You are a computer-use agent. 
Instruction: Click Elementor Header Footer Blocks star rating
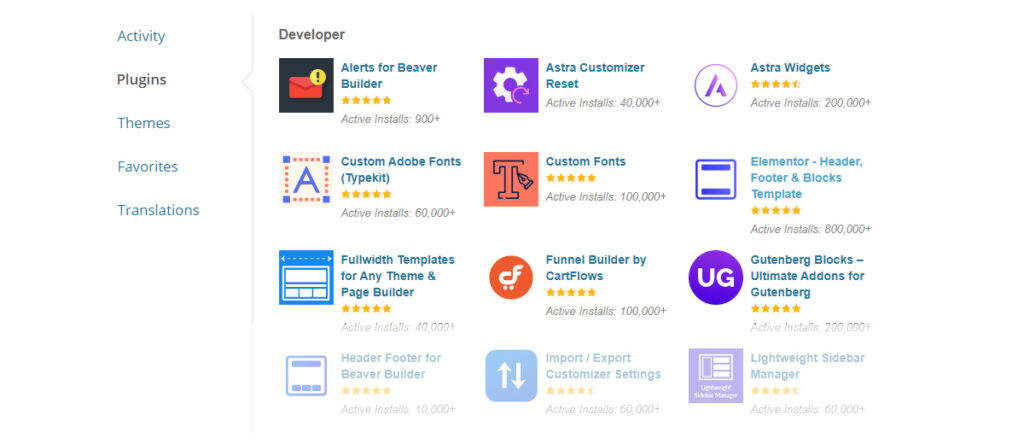[776, 210]
